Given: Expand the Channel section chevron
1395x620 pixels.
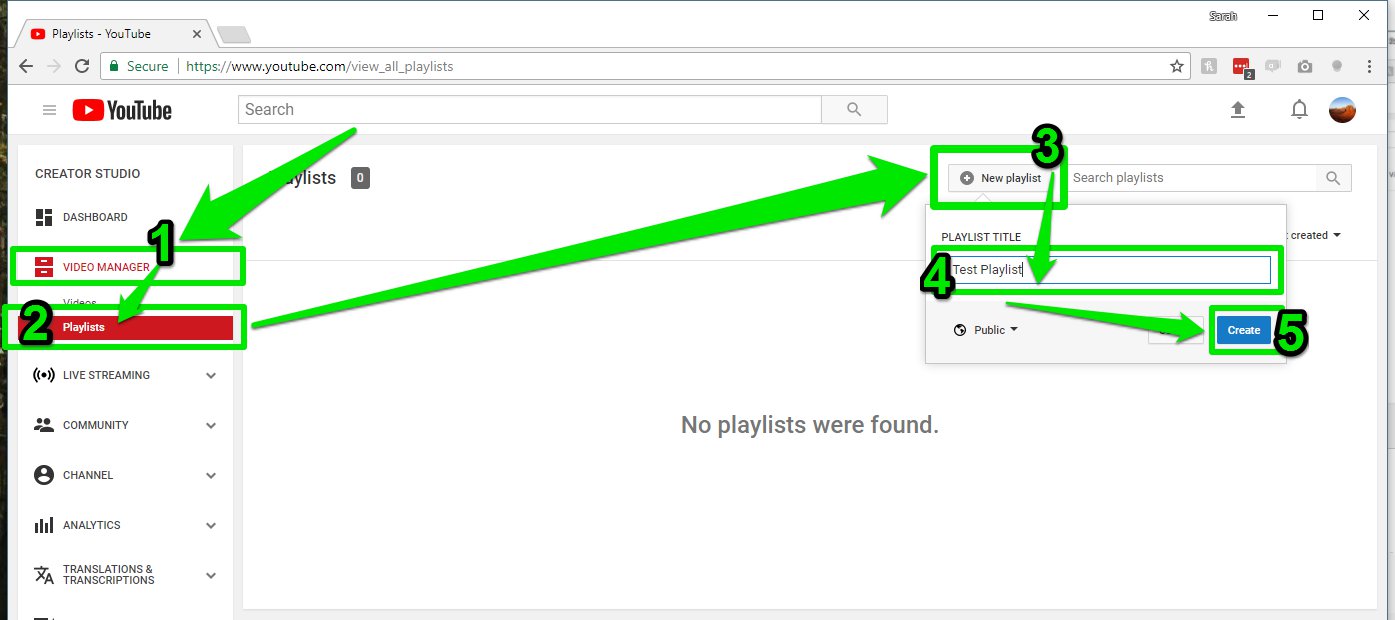Looking at the screenshot, I should (211, 475).
